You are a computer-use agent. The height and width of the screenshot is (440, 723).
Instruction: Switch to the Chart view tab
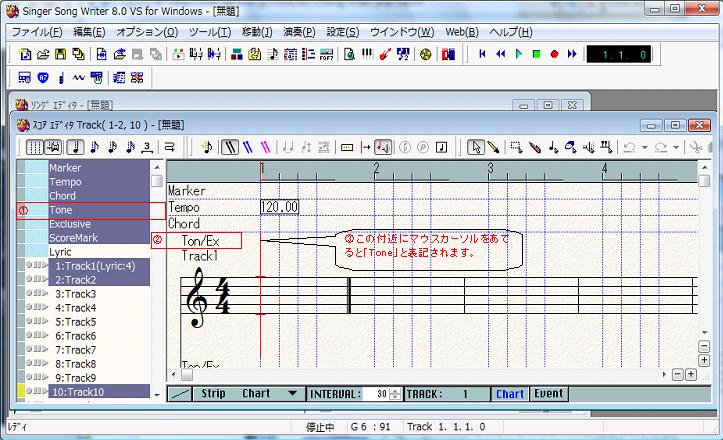[x=510, y=394]
